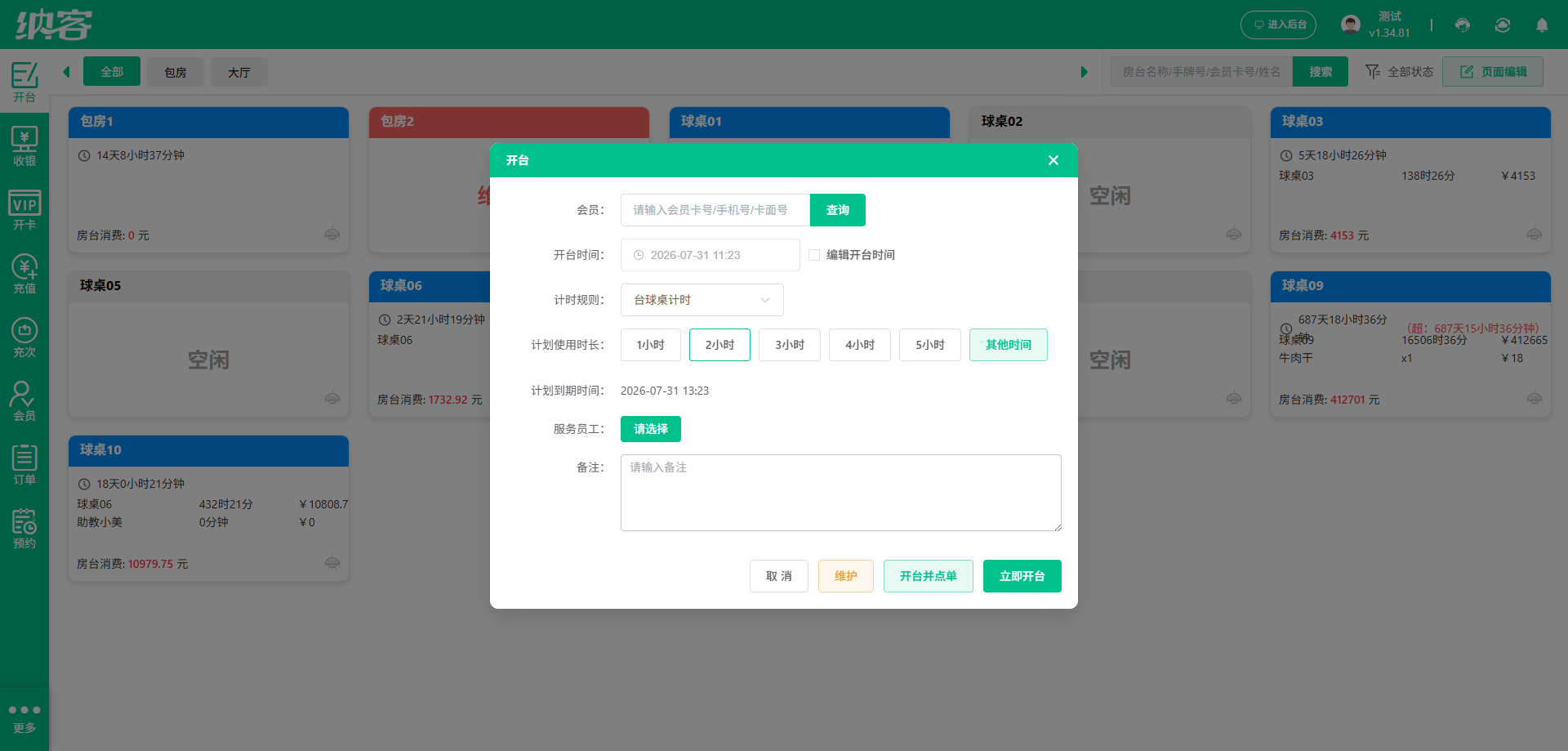
Task: Click the 纳客 logo
Action: 55,25
